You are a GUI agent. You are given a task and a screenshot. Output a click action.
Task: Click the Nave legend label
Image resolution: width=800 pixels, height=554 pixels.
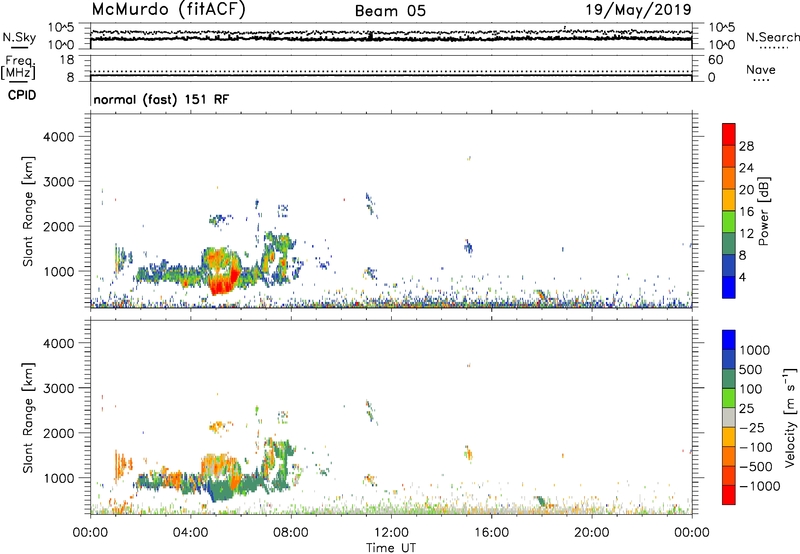point(761,70)
